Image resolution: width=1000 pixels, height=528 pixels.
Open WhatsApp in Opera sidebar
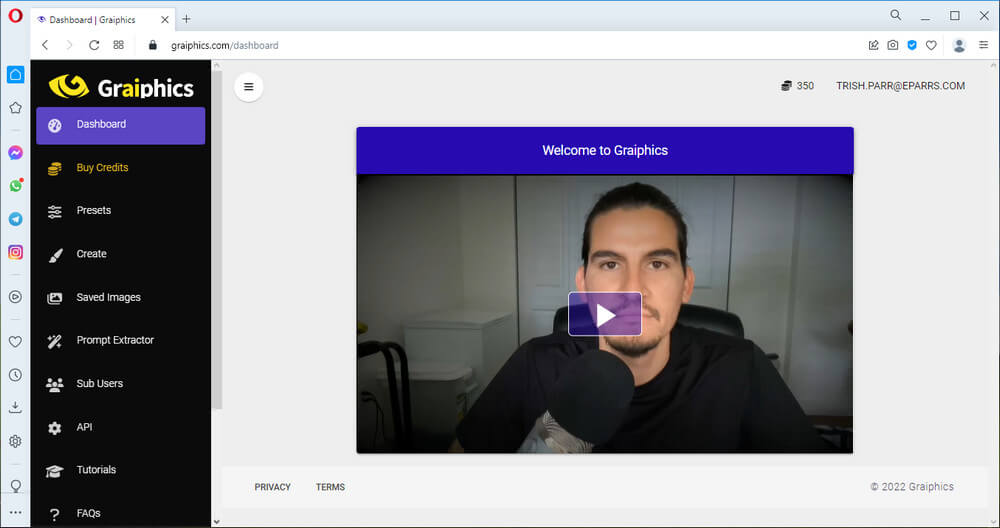[15, 186]
